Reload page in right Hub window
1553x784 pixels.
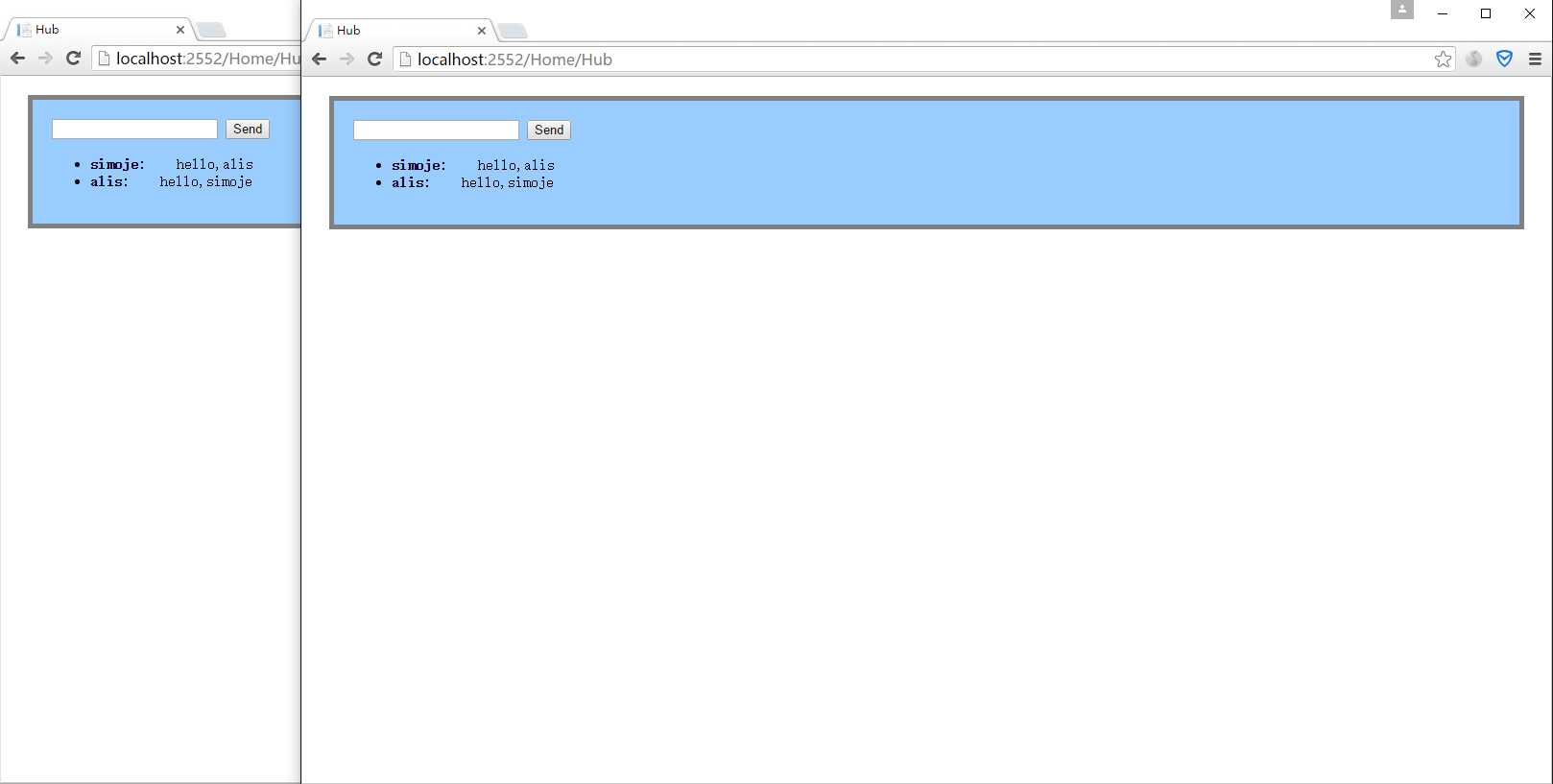[375, 59]
